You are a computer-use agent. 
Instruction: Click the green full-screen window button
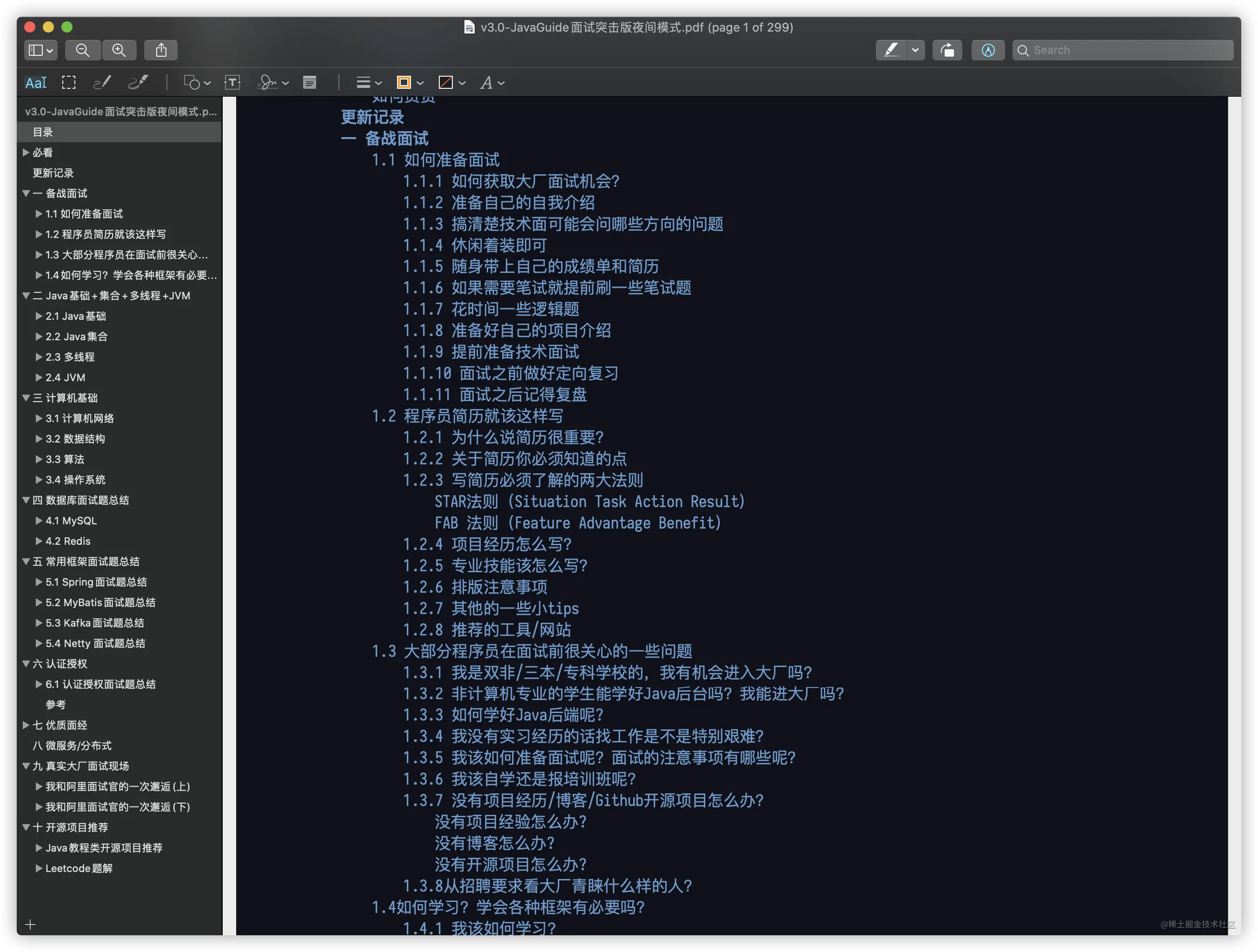67,27
